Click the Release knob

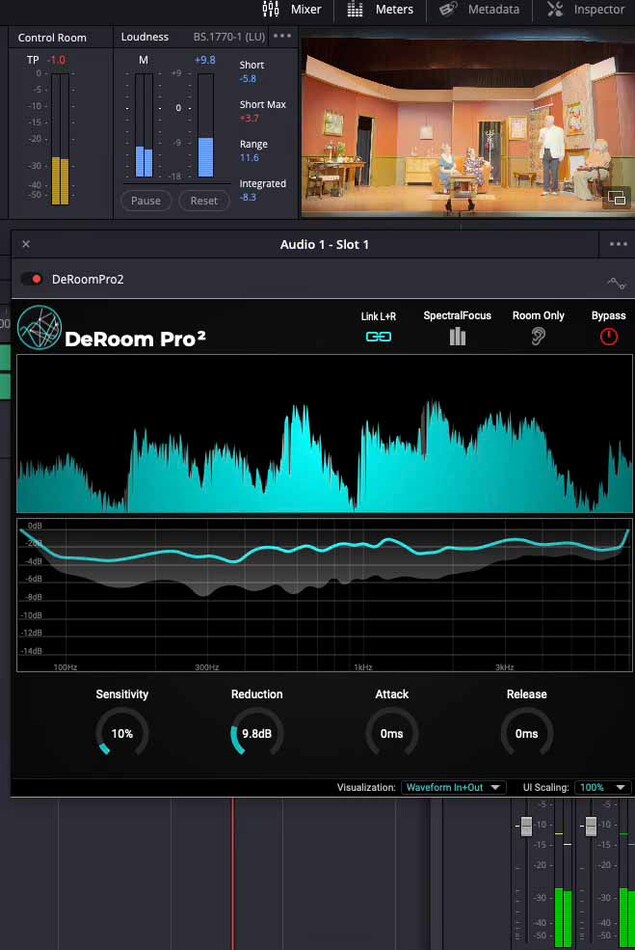pos(527,733)
